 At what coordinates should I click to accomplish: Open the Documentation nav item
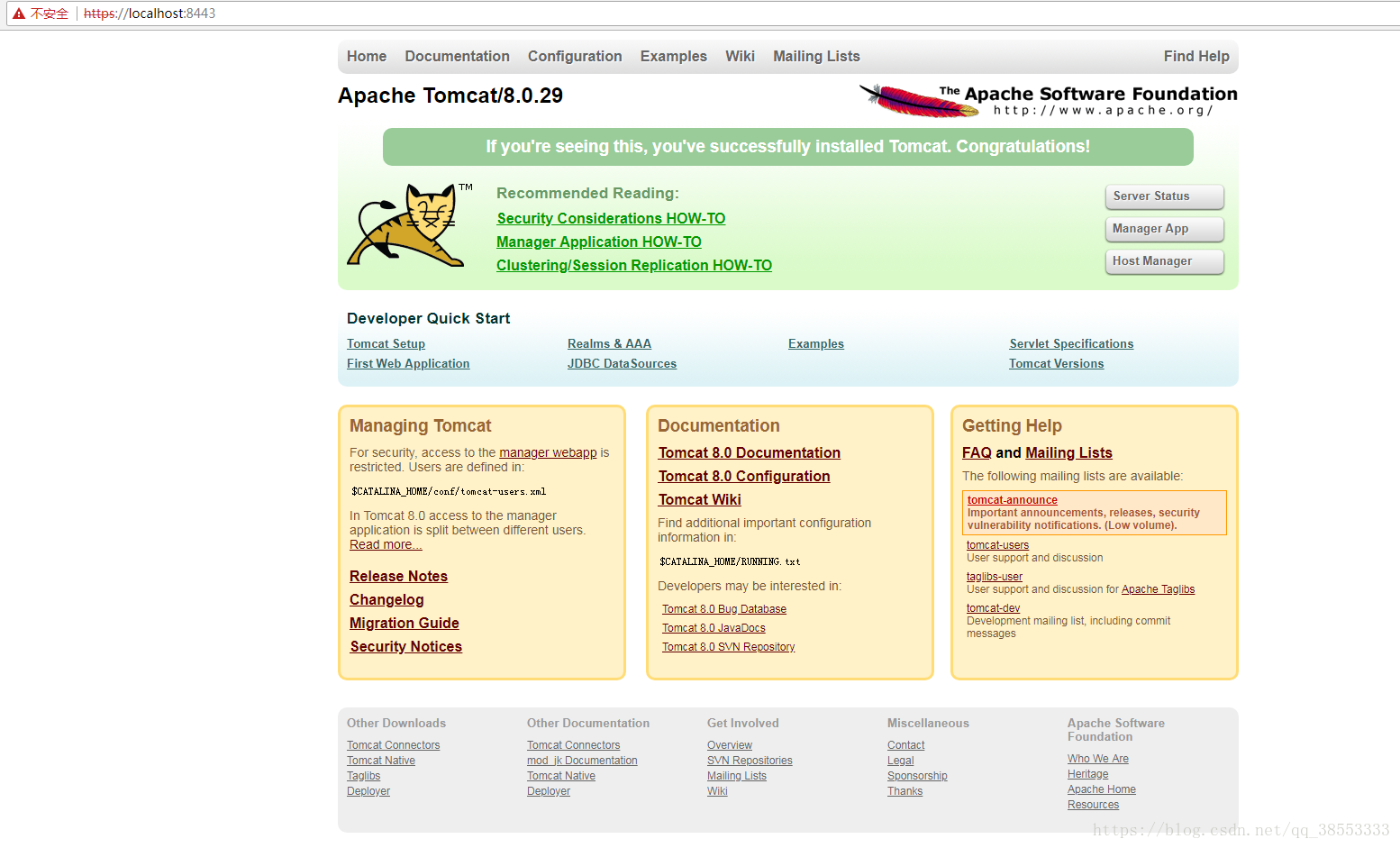(x=457, y=56)
